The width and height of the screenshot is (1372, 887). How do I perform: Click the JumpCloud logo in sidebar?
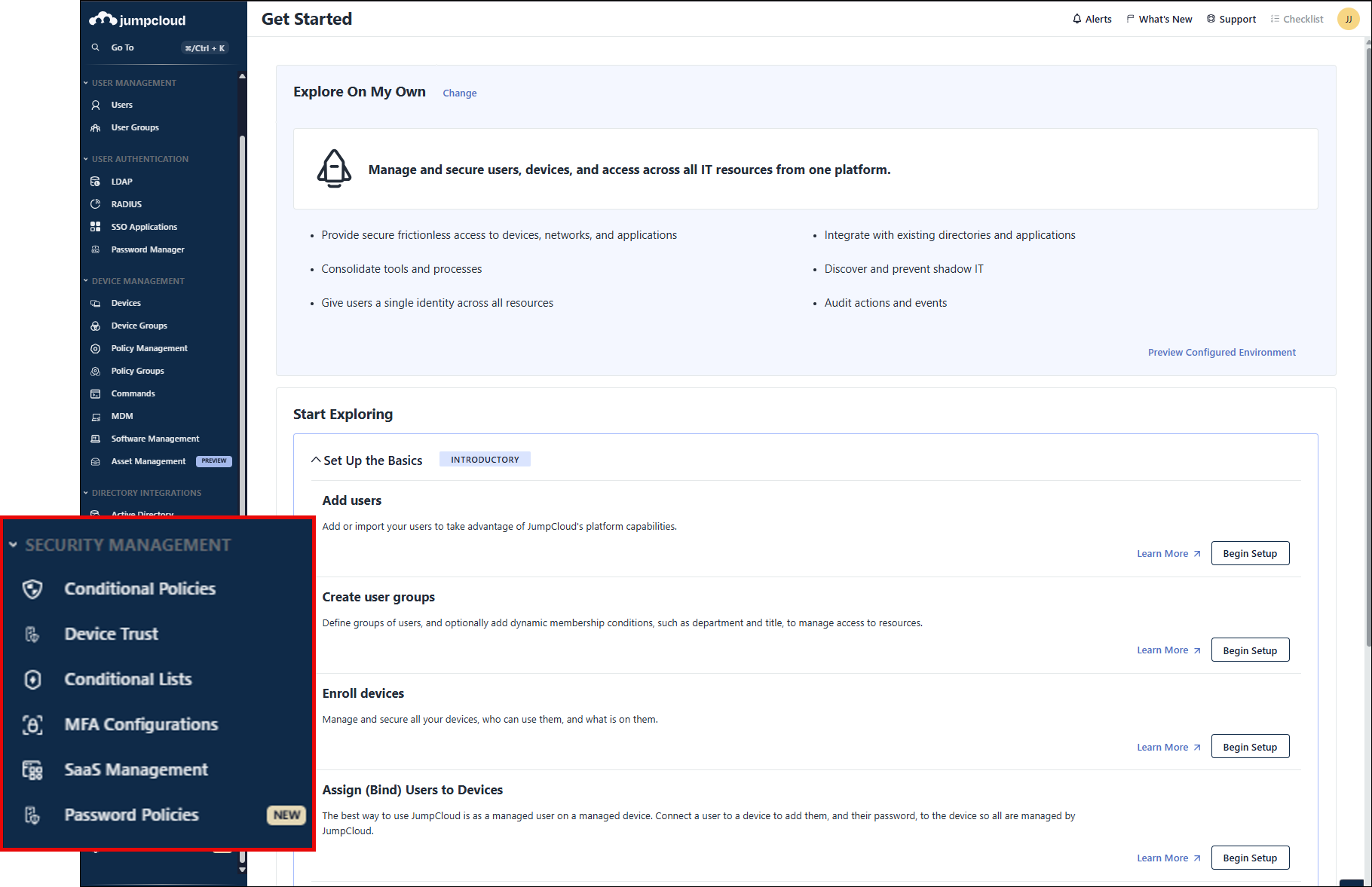pos(137,20)
